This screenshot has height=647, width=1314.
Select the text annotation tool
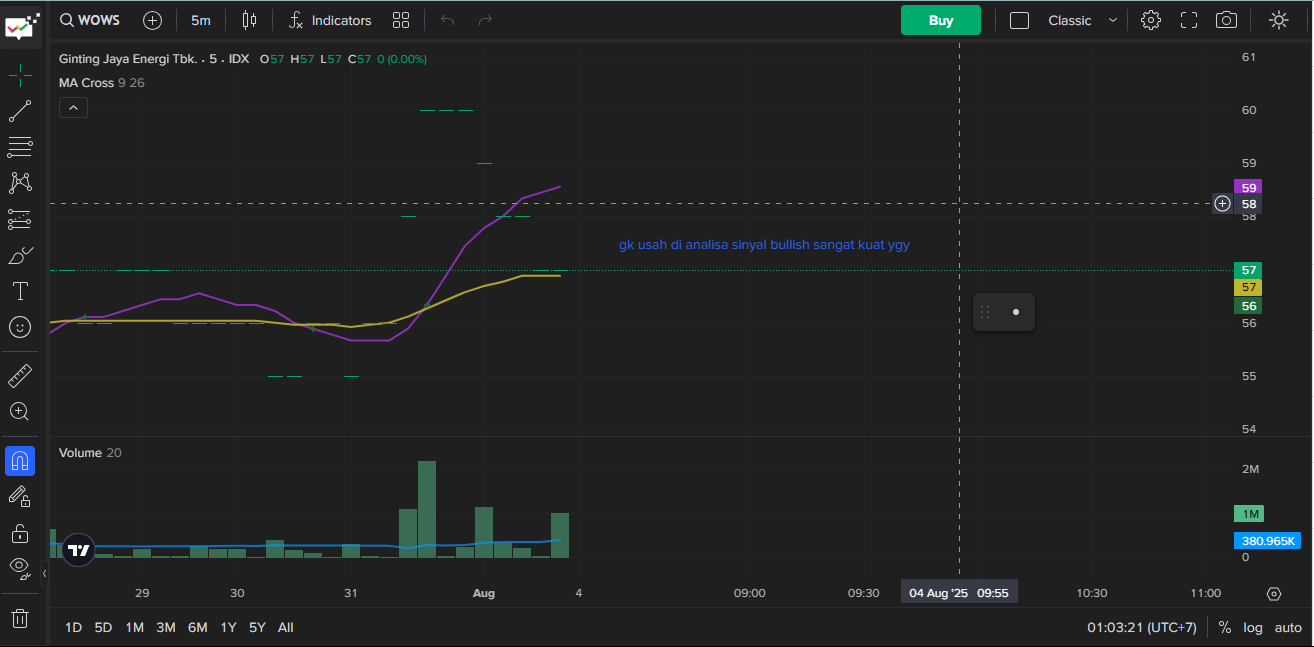20,291
